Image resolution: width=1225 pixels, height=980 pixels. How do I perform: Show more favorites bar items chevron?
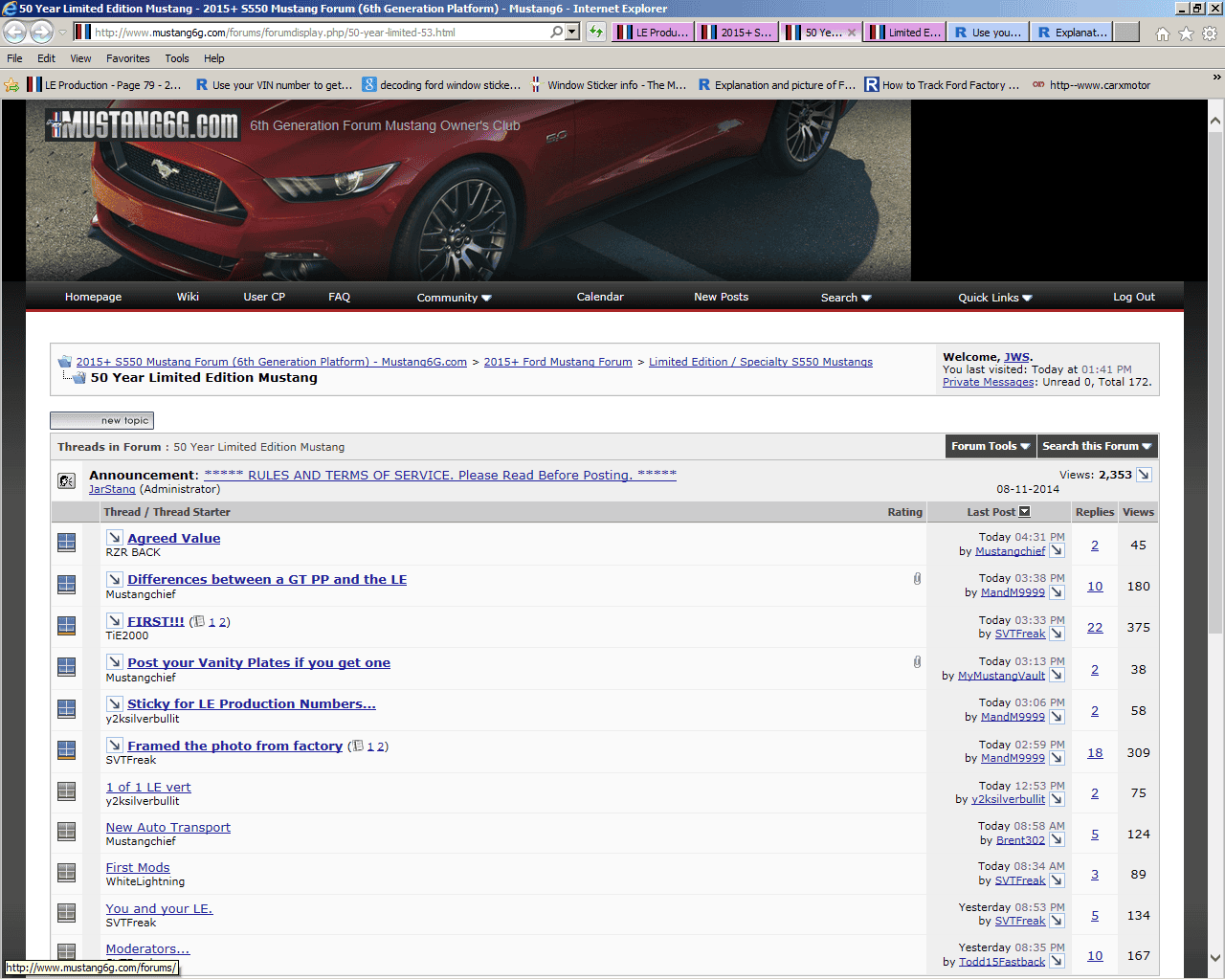1216,77
